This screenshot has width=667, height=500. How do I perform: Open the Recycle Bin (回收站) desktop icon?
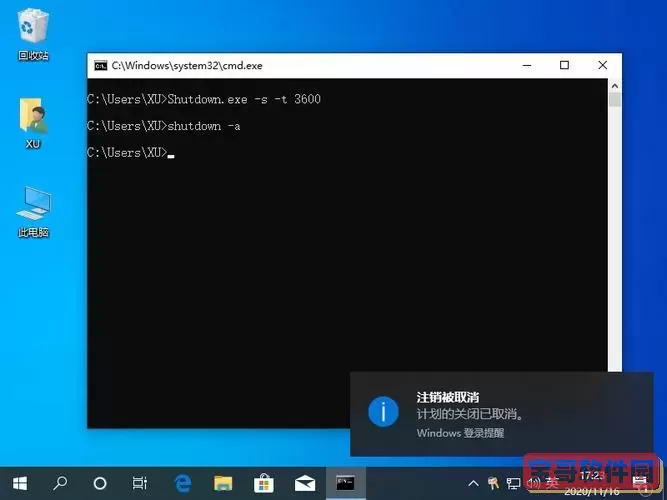[x=33, y=35]
